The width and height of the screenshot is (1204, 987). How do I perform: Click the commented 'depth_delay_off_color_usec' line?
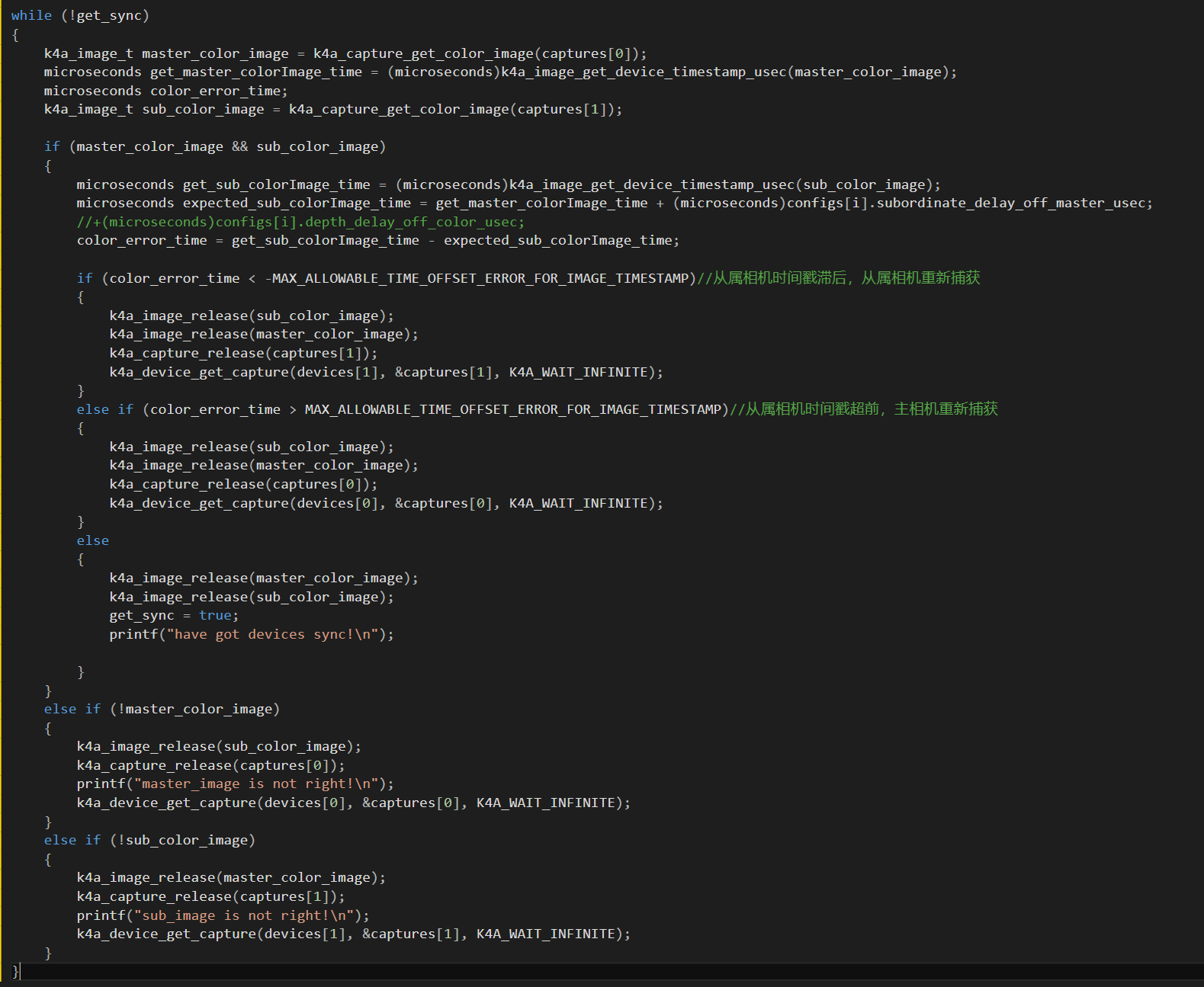point(300,222)
